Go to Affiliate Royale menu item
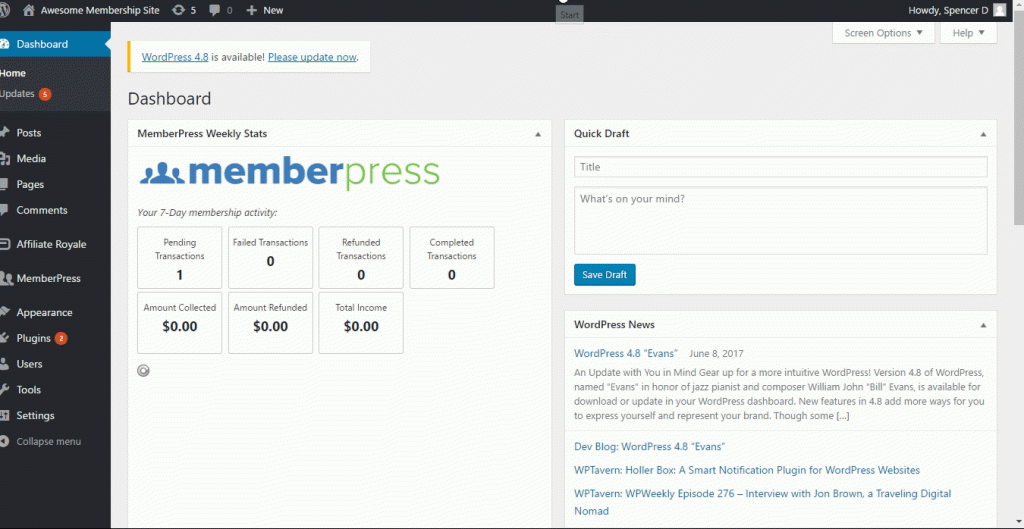The width and height of the screenshot is (1024, 529). point(51,245)
